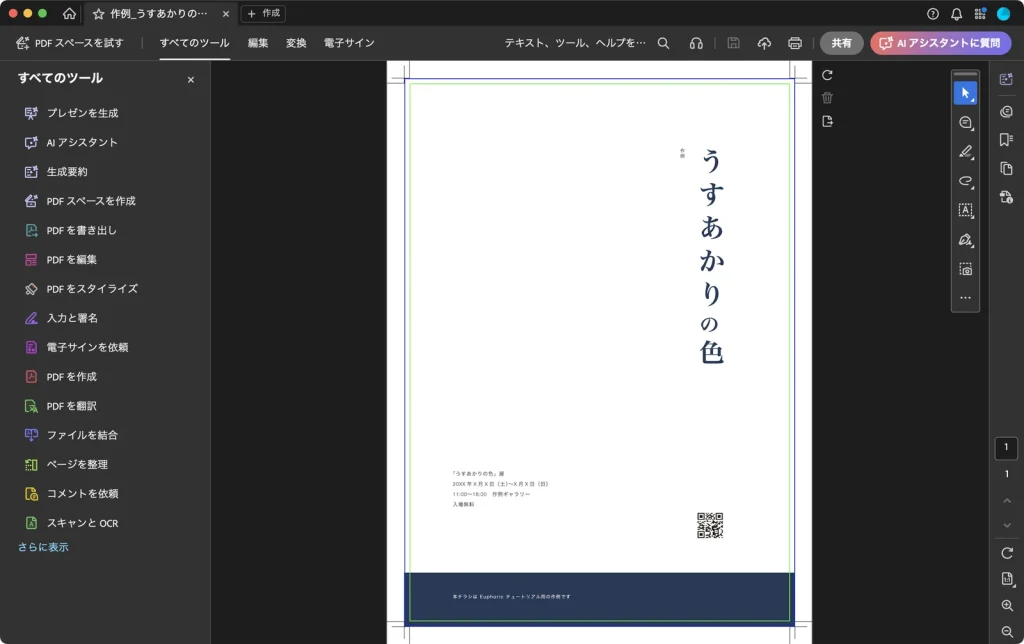
Task: Open PDF スペースを作成 tool
Action: coord(80,201)
